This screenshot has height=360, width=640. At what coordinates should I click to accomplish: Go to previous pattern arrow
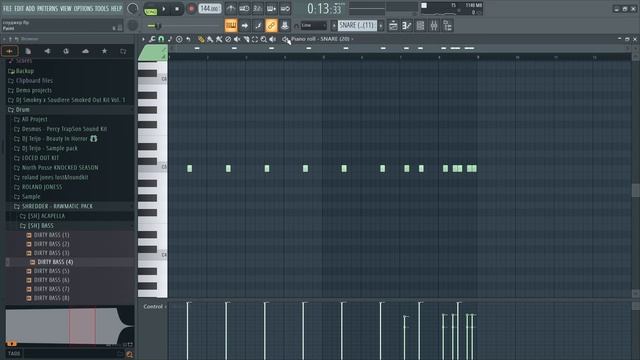pos(334,26)
